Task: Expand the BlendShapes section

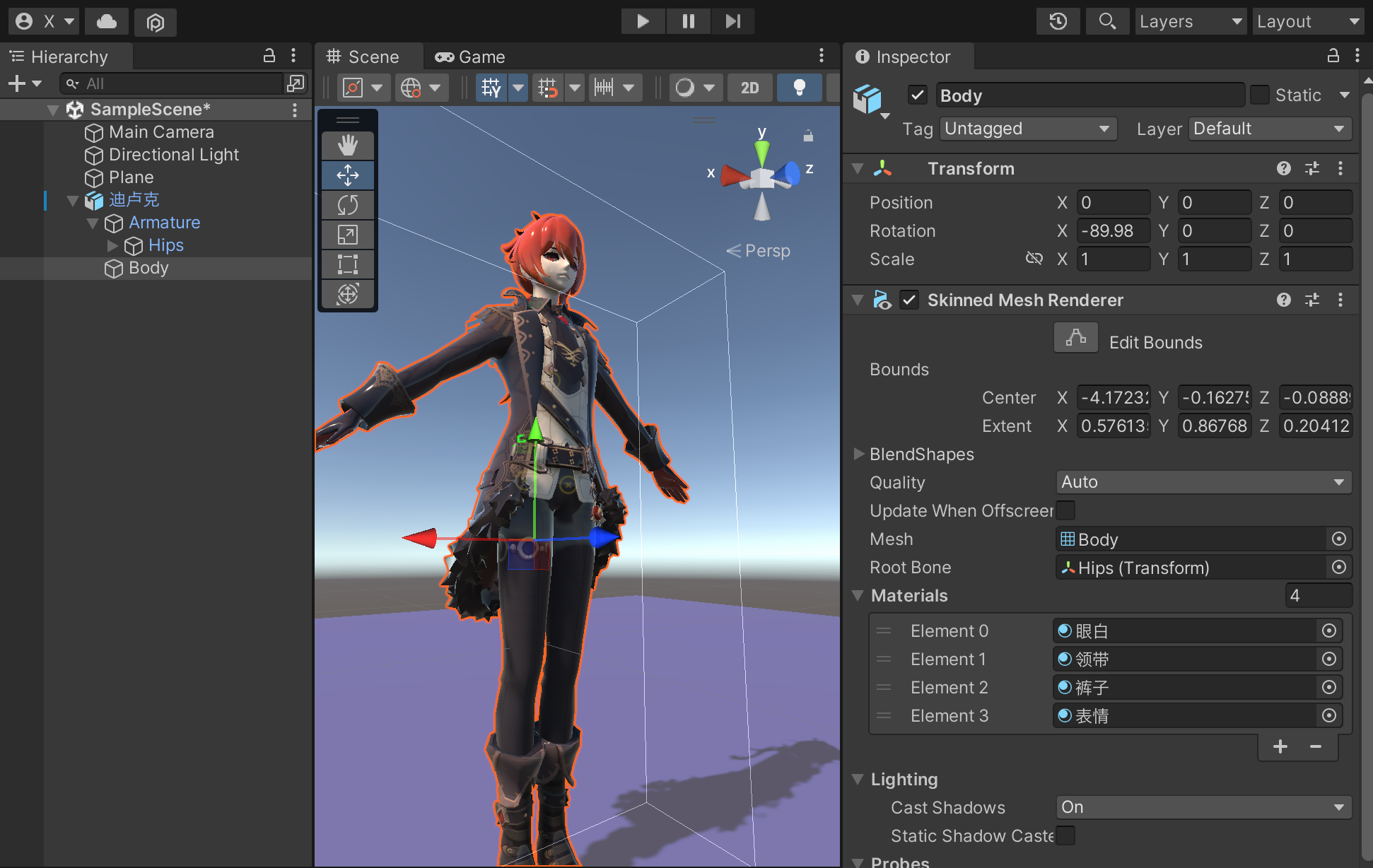Action: coord(859,454)
